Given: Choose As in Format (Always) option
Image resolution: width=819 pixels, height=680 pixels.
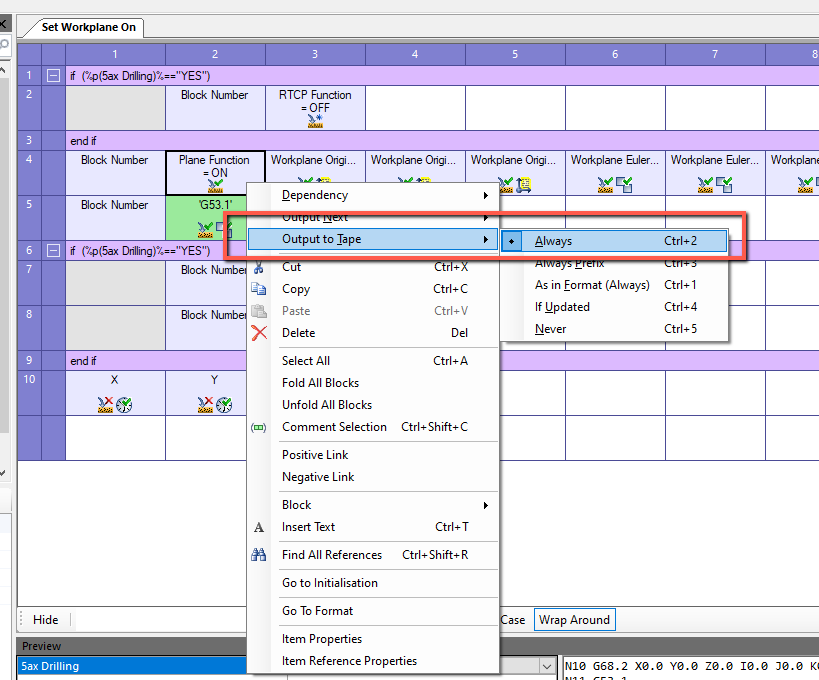Looking at the screenshot, I should pyautogui.click(x=614, y=285).
